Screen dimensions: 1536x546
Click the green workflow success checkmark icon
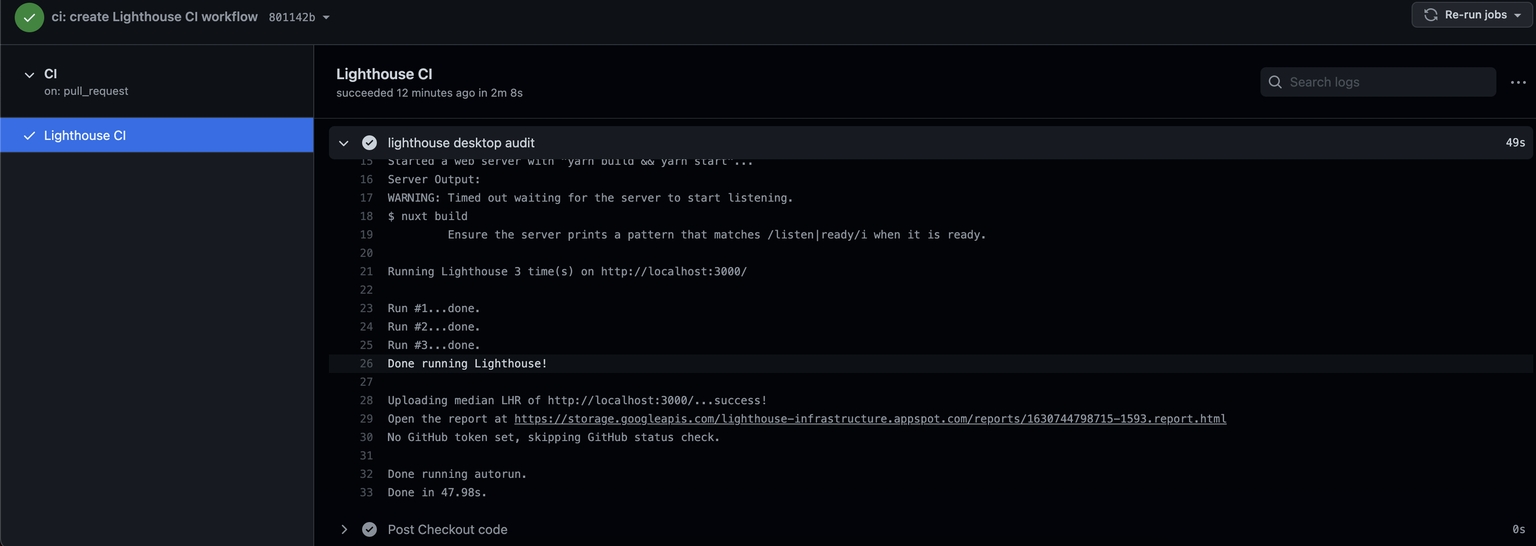coord(29,17)
